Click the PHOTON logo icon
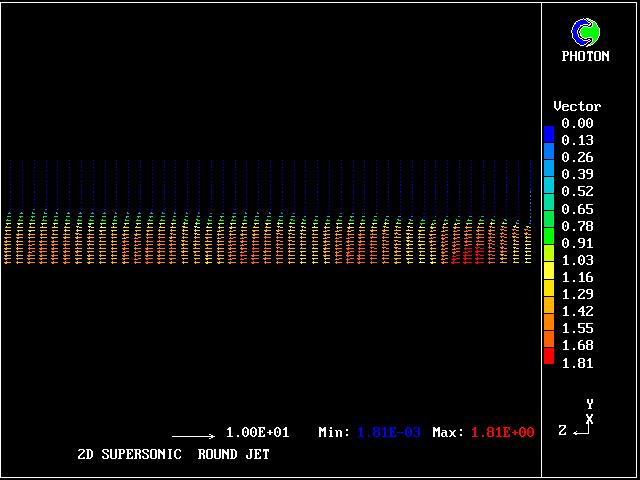Screen dimensions: 640x480 (585, 32)
